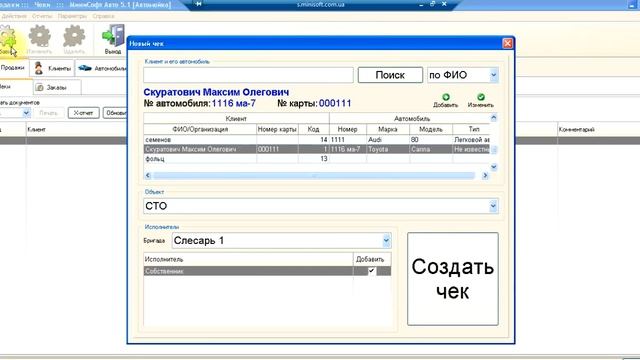Click the Собственник executor row
The height and width of the screenshot is (360, 640).
click(267, 271)
